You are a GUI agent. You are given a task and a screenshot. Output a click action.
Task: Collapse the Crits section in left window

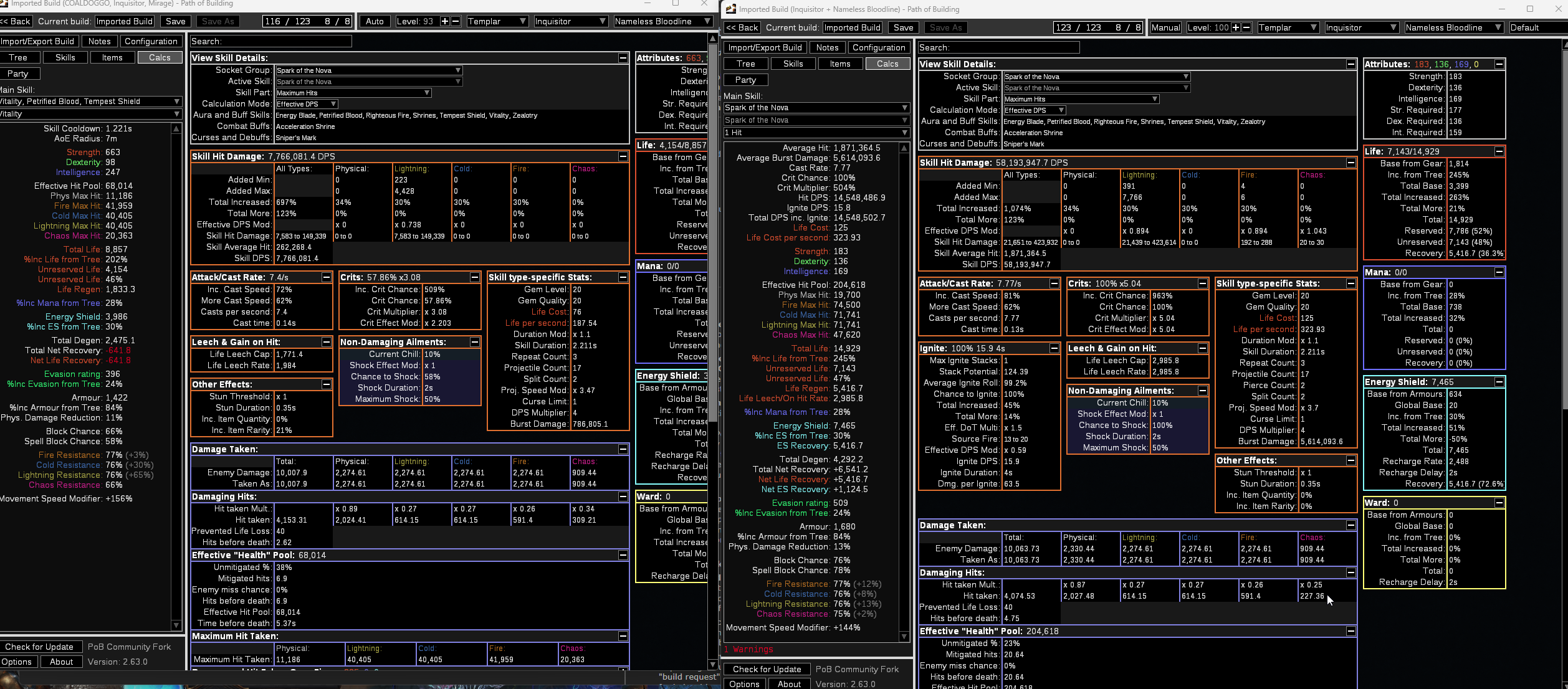(x=474, y=277)
